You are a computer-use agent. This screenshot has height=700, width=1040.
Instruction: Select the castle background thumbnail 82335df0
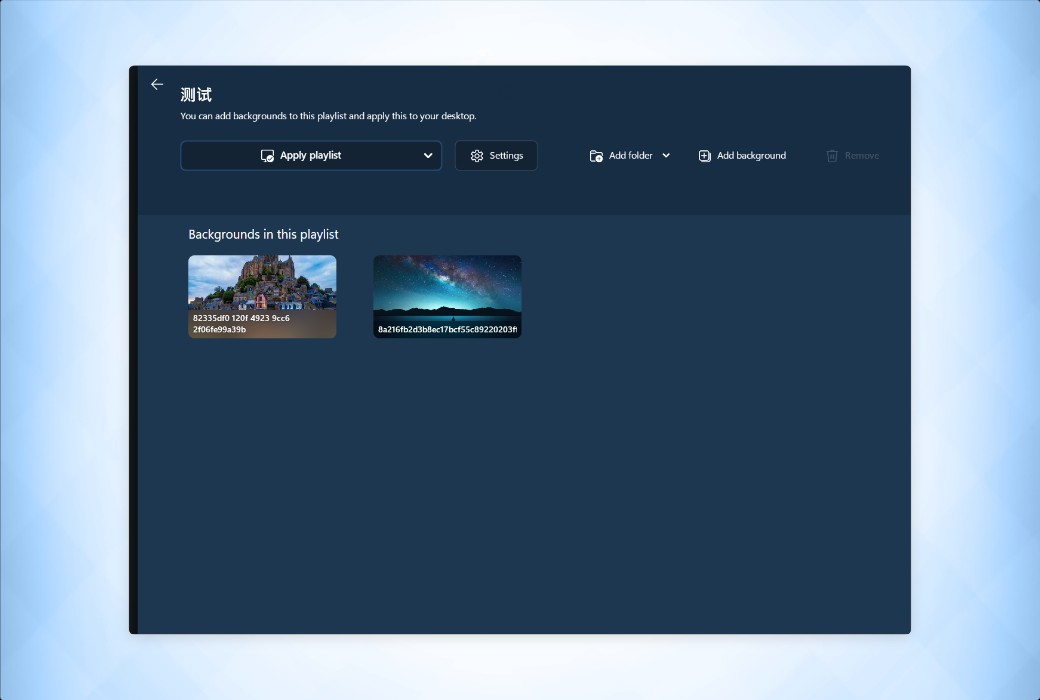click(x=262, y=297)
